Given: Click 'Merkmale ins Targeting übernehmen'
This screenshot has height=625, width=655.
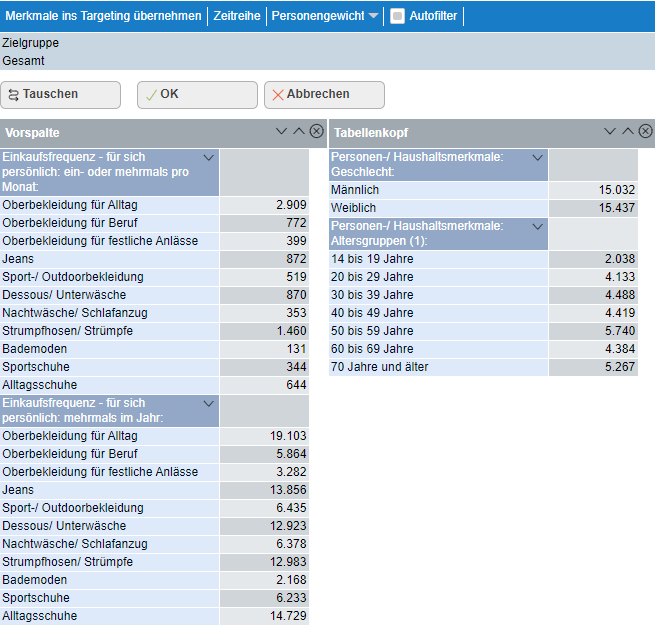Looking at the screenshot, I should pyautogui.click(x=102, y=16).
